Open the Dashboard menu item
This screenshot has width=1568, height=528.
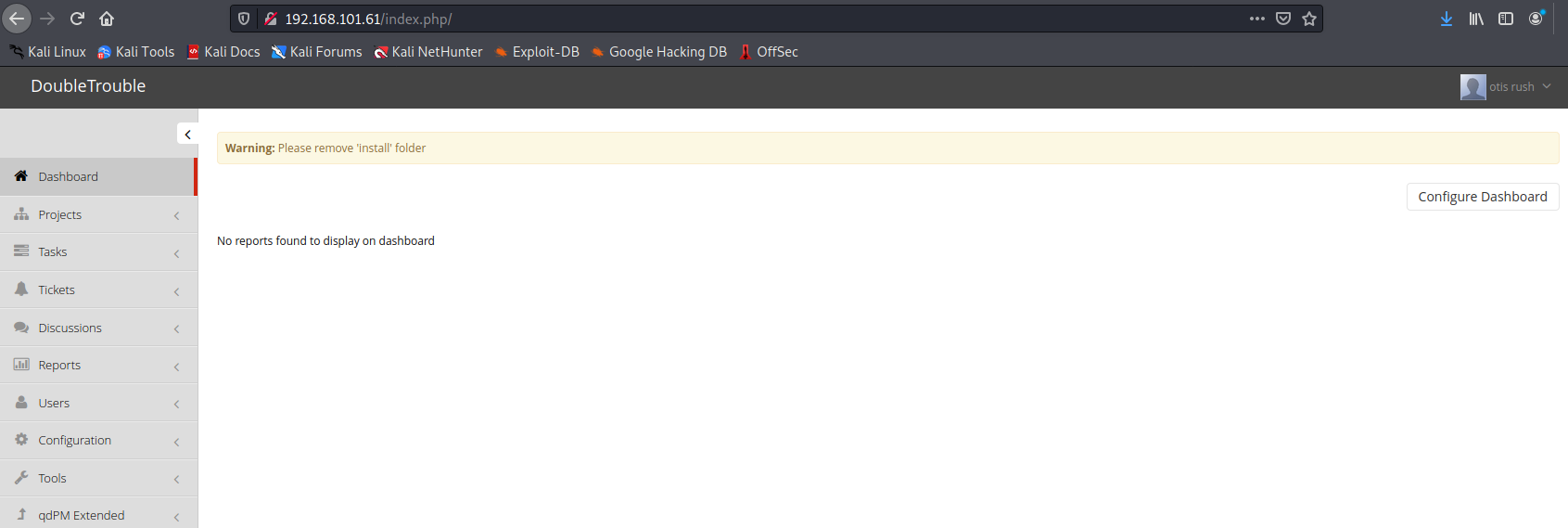[98, 176]
